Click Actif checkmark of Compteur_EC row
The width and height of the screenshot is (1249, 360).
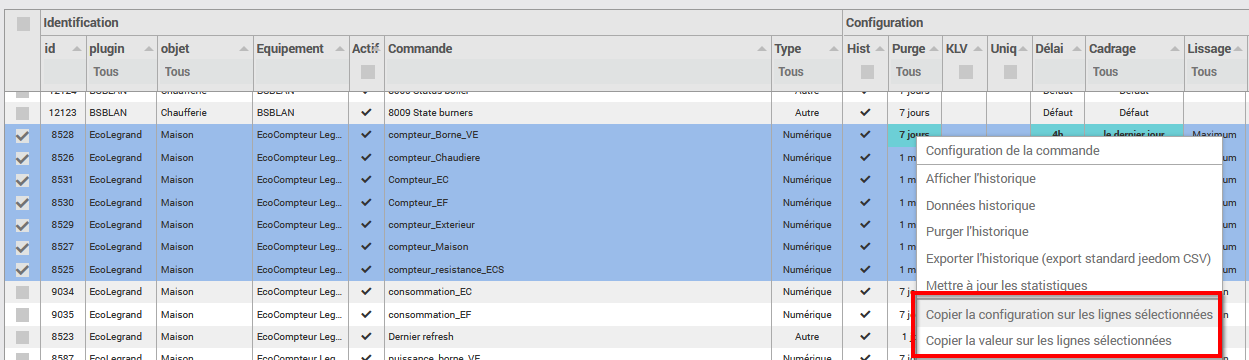pyautogui.click(x=366, y=180)
